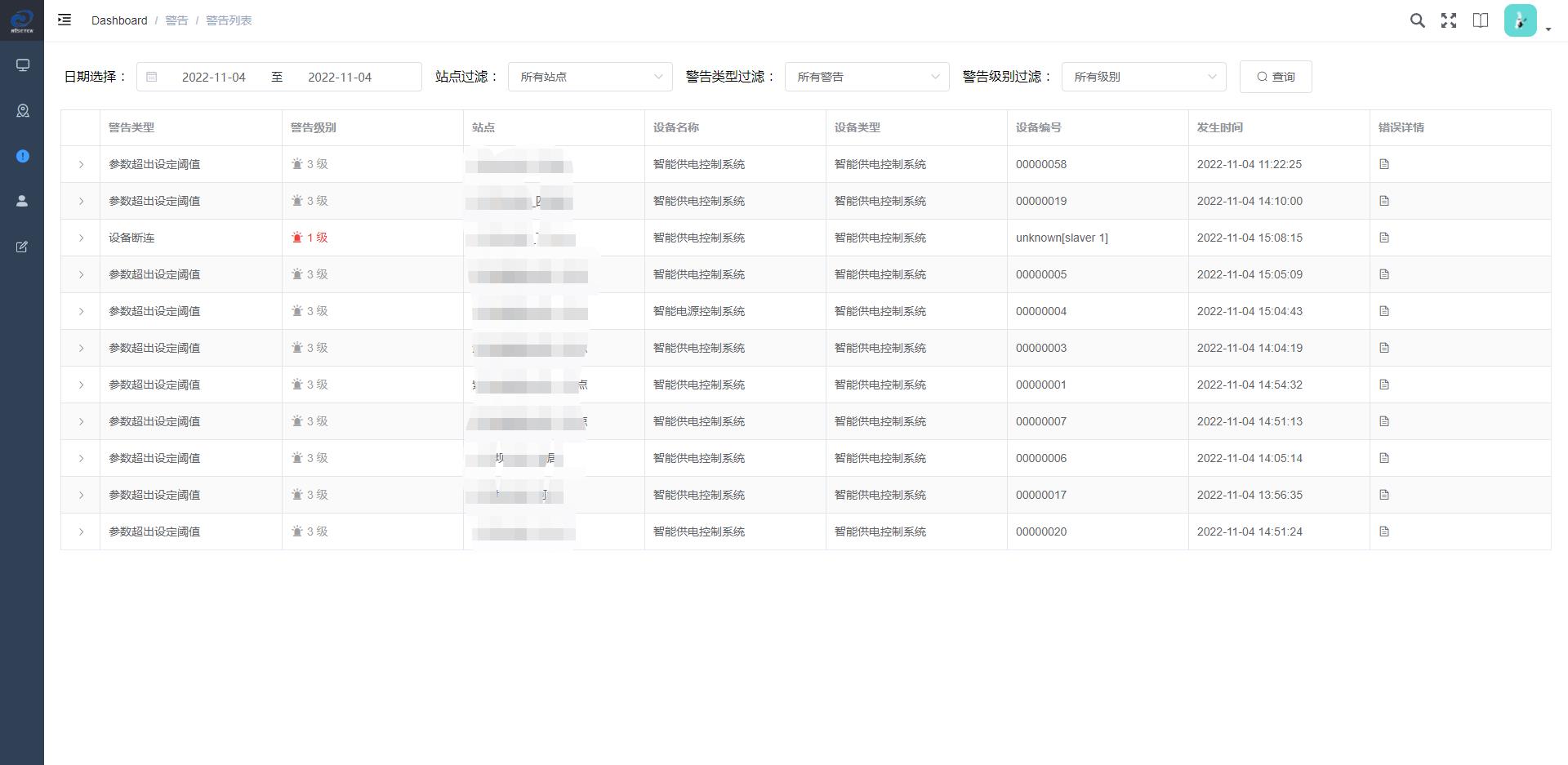The height and width of the screenshot is (765, 1568).
Task: Click the edit pencil sidebar icon
Action: [23, 247]
